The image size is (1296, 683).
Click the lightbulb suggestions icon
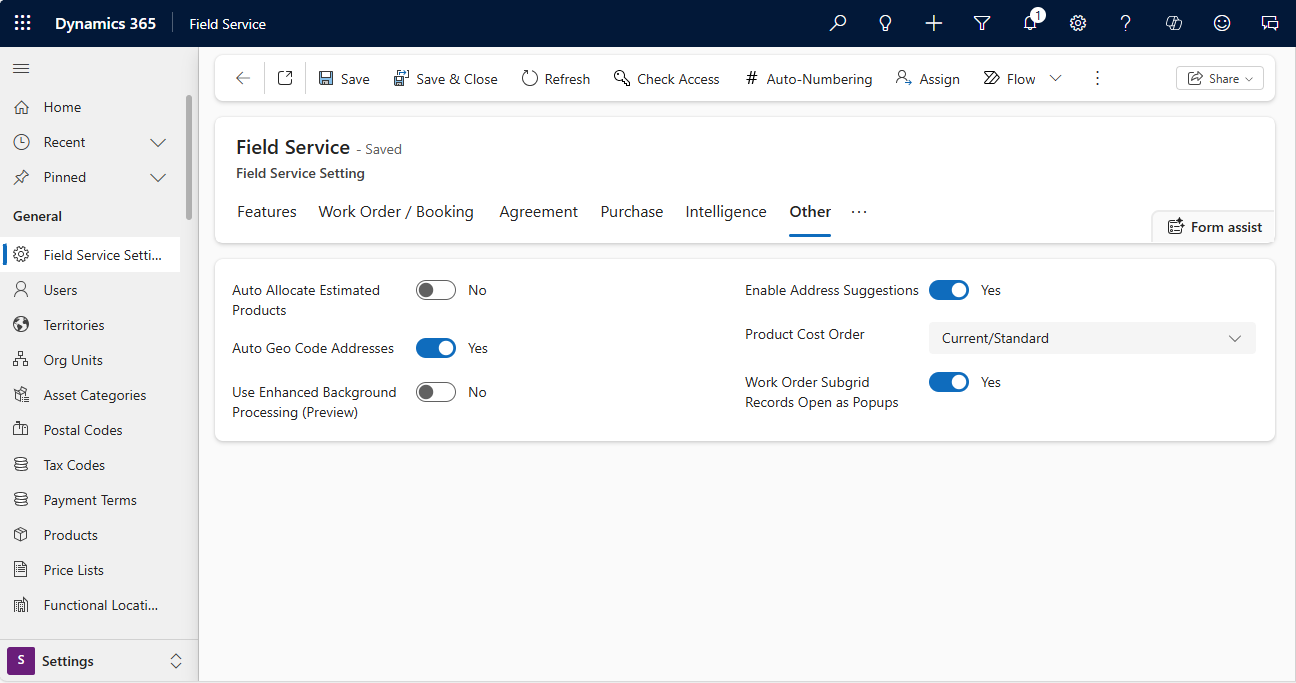[x=885, y=22]
